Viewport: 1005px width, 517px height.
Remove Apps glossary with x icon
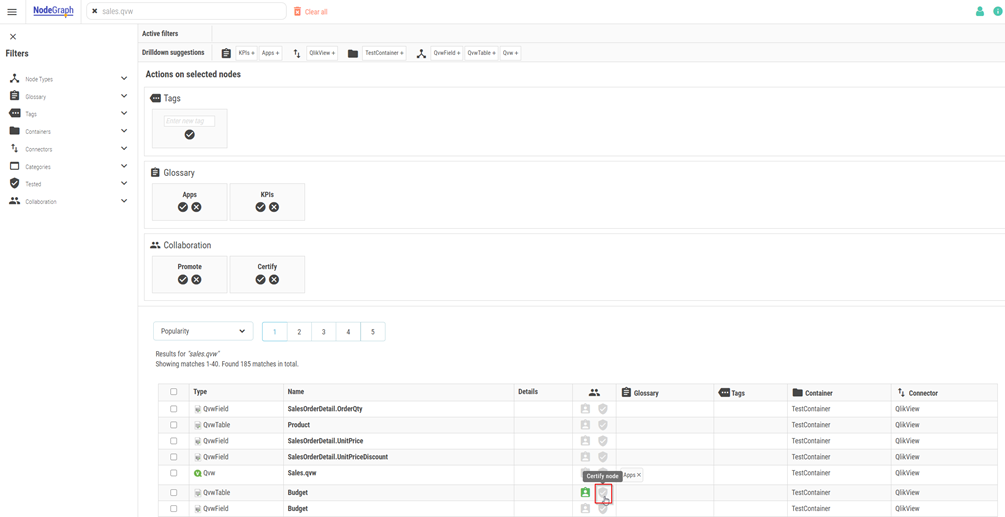coord(196,207)
